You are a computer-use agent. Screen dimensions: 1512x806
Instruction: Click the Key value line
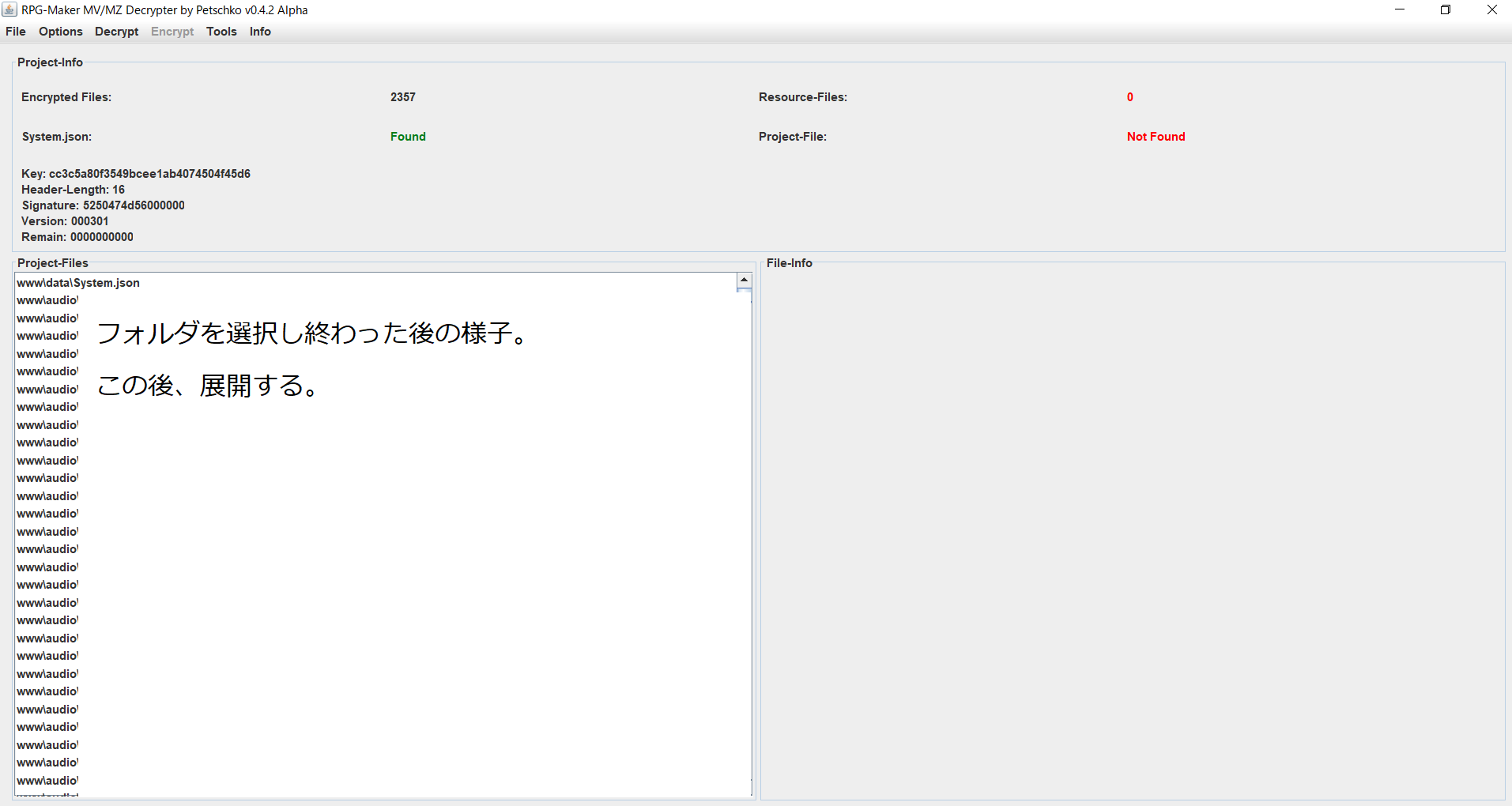click(x=136, y=174)
